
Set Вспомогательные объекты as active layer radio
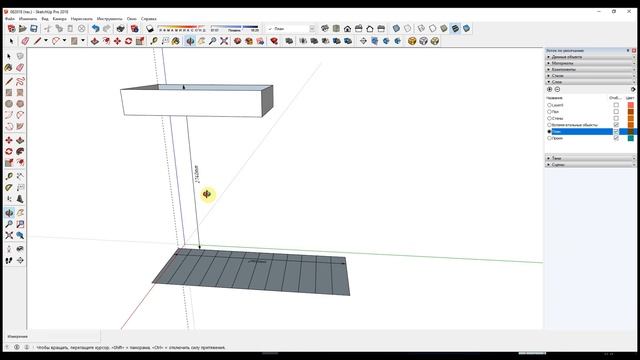click(x=549, y=124)
